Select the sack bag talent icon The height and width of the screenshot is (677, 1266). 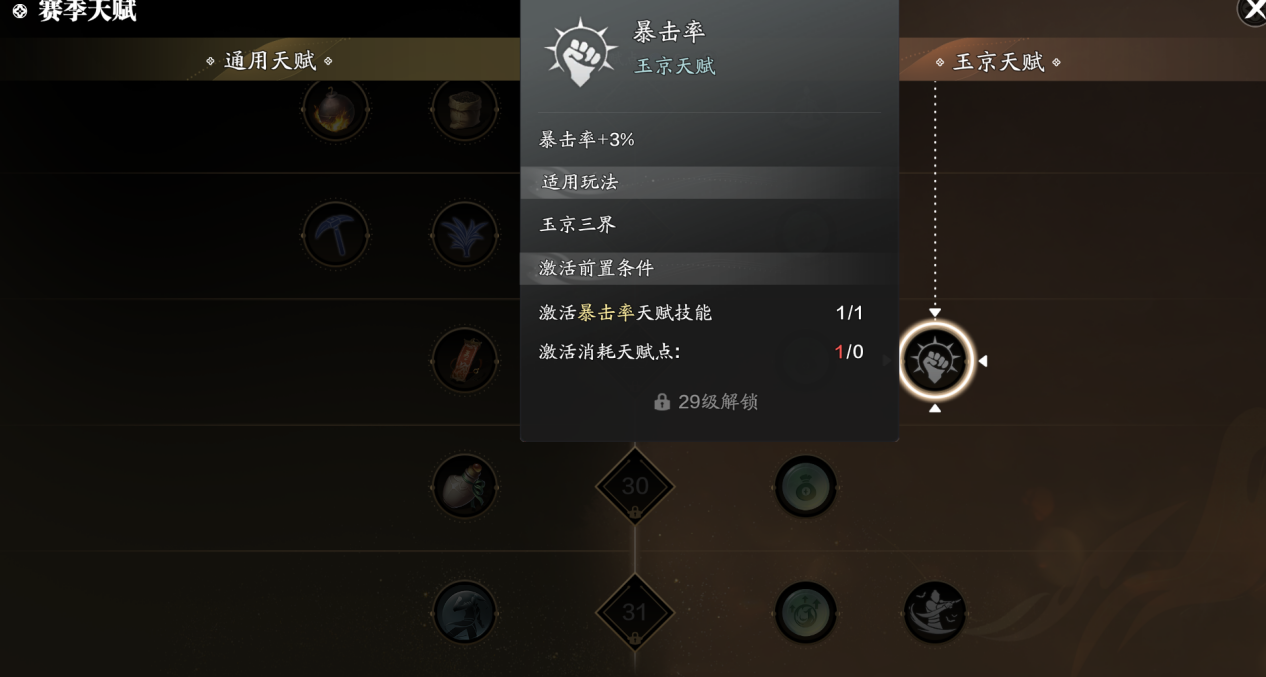coord(465,108)
